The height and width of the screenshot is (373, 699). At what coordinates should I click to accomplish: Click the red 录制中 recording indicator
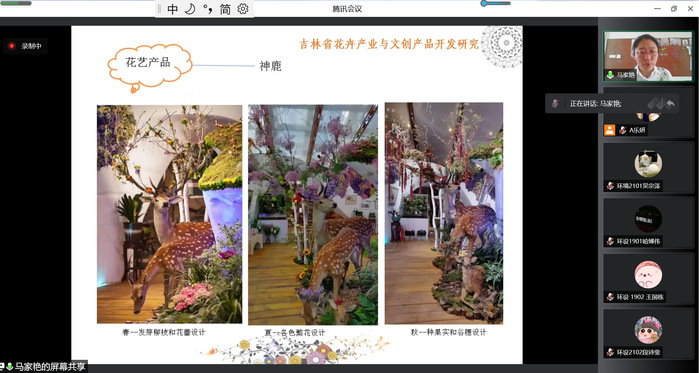click(x=25, y=46)
